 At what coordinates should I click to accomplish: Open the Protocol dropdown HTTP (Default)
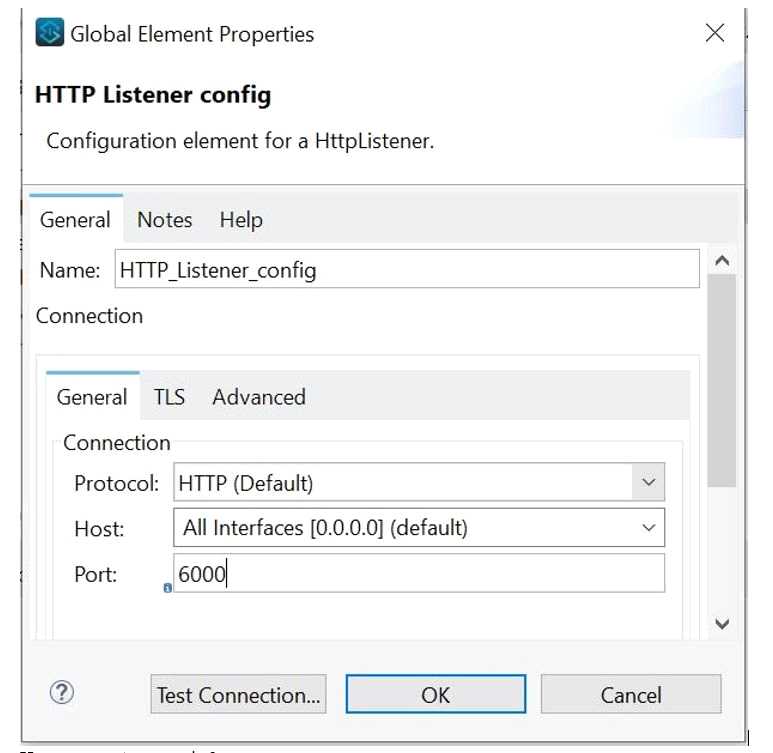pyautogui.click(x=419, y=482)
